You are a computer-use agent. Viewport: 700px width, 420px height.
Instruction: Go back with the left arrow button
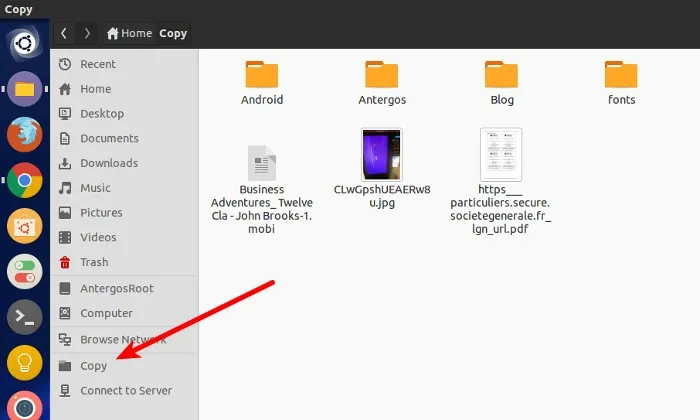[x=64, y=33]
